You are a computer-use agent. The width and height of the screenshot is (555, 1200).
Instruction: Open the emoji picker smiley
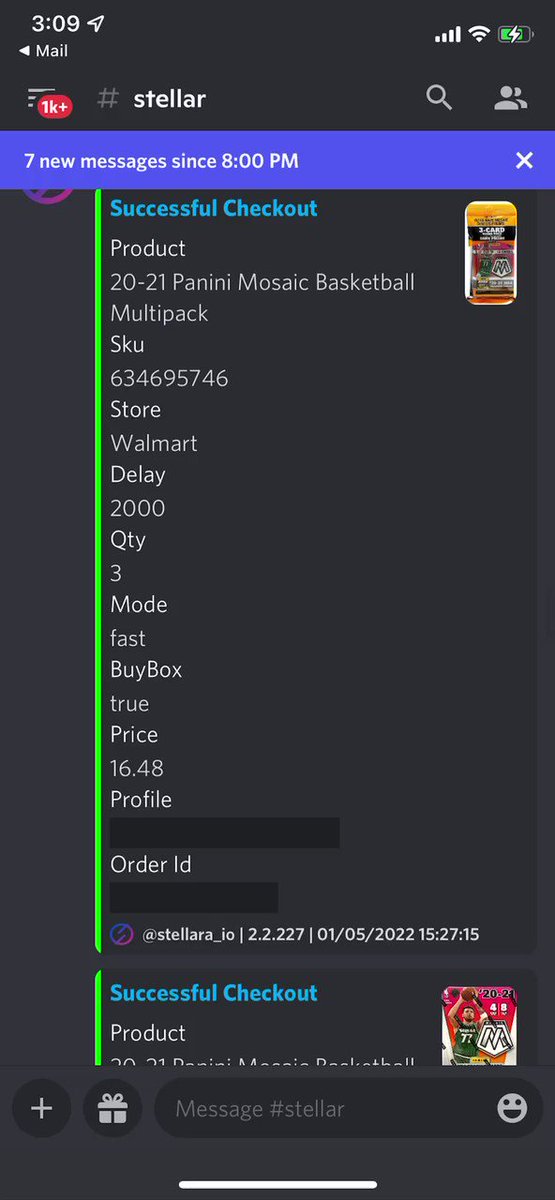(512, 1109)
